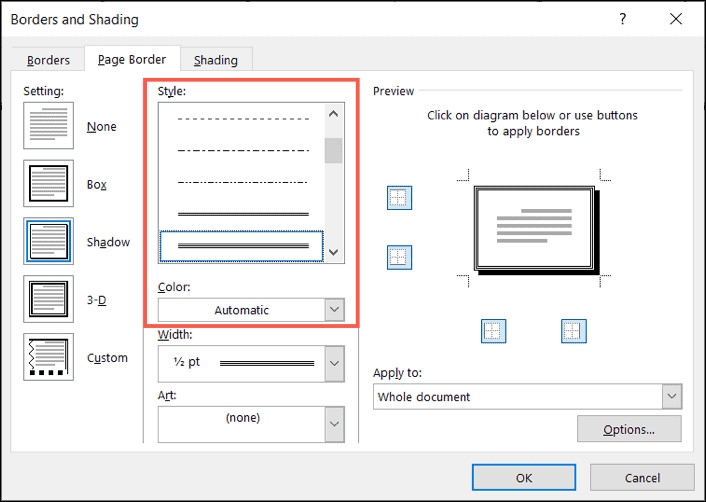Pick the Shadow border setting icon
The image size is (706, 502).
(x=48, y=241)
